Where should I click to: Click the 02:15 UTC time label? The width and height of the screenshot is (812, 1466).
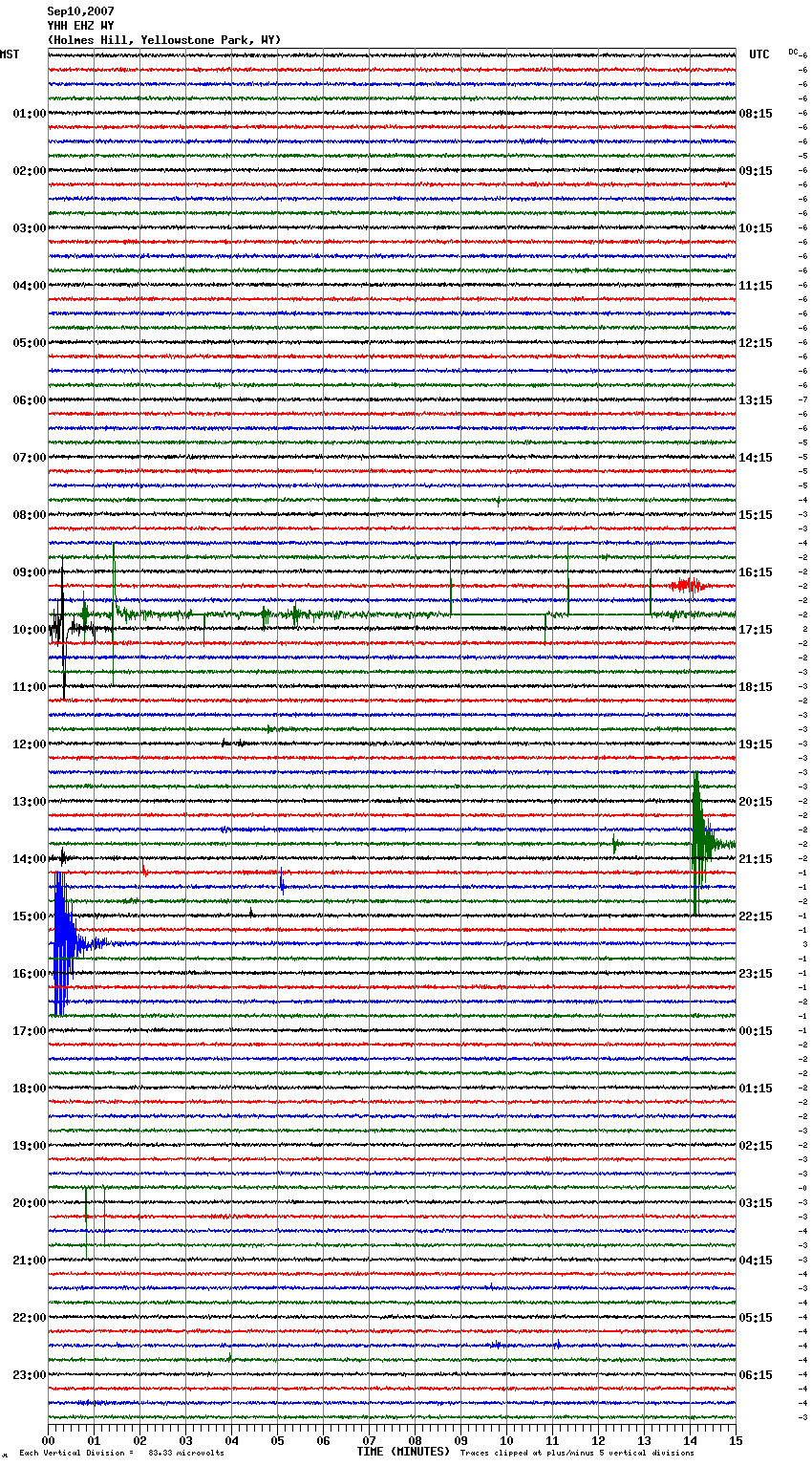coord(756,1146)
